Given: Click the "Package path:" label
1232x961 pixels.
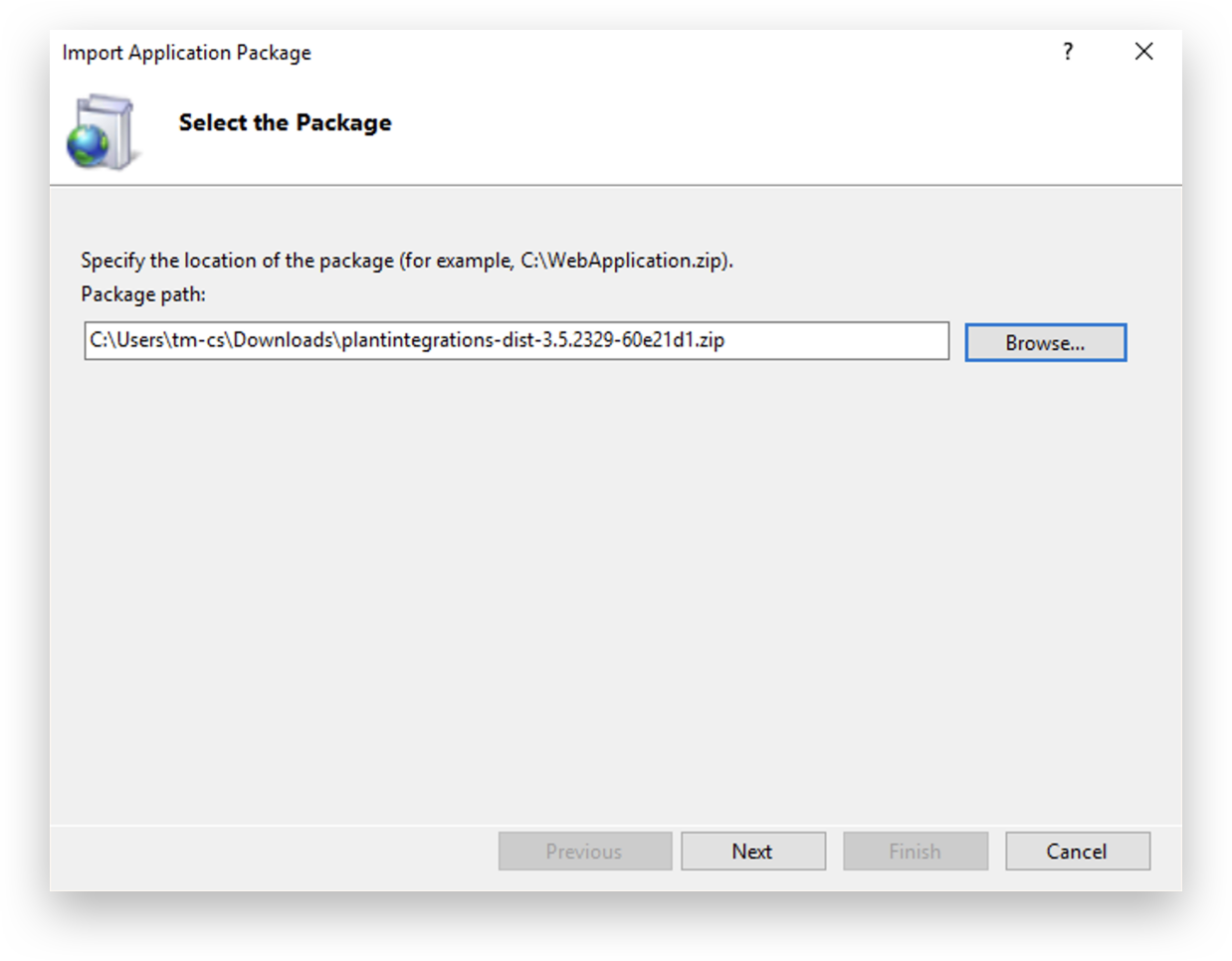Looking at the screenshot, I should tap(143, 294).
